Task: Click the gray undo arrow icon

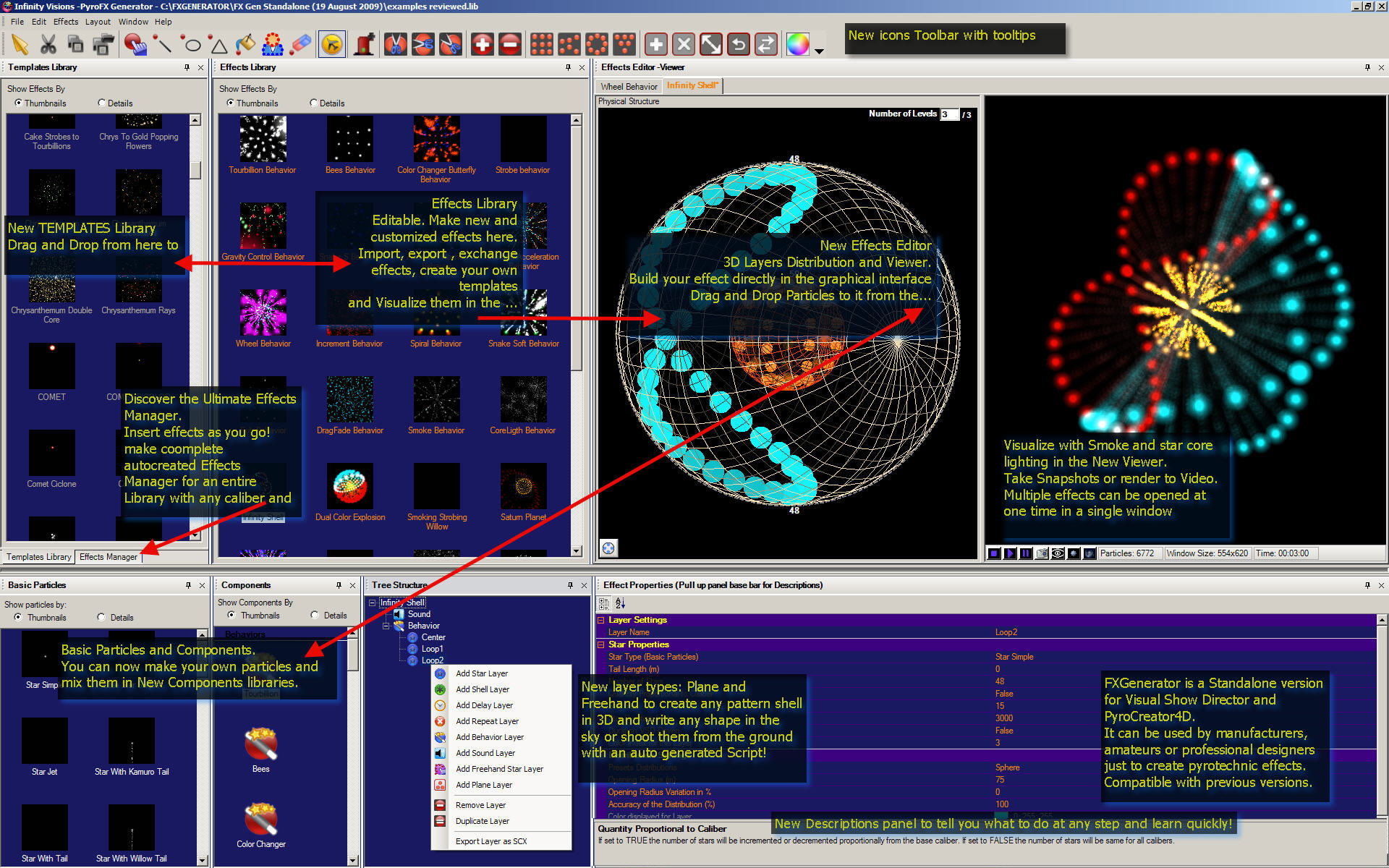Action: (739, 45)
